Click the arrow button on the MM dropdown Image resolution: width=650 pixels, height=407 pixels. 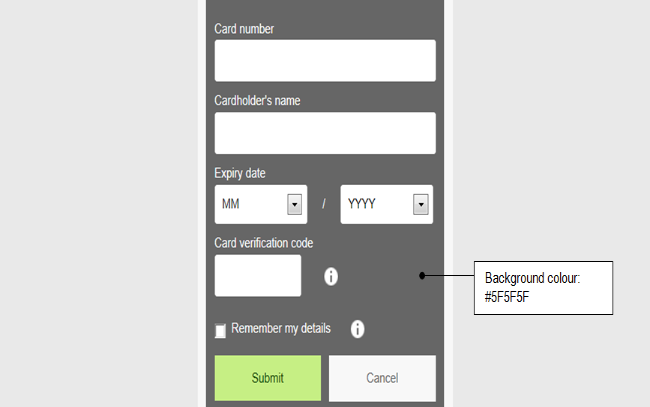click(x=295, y=204)
